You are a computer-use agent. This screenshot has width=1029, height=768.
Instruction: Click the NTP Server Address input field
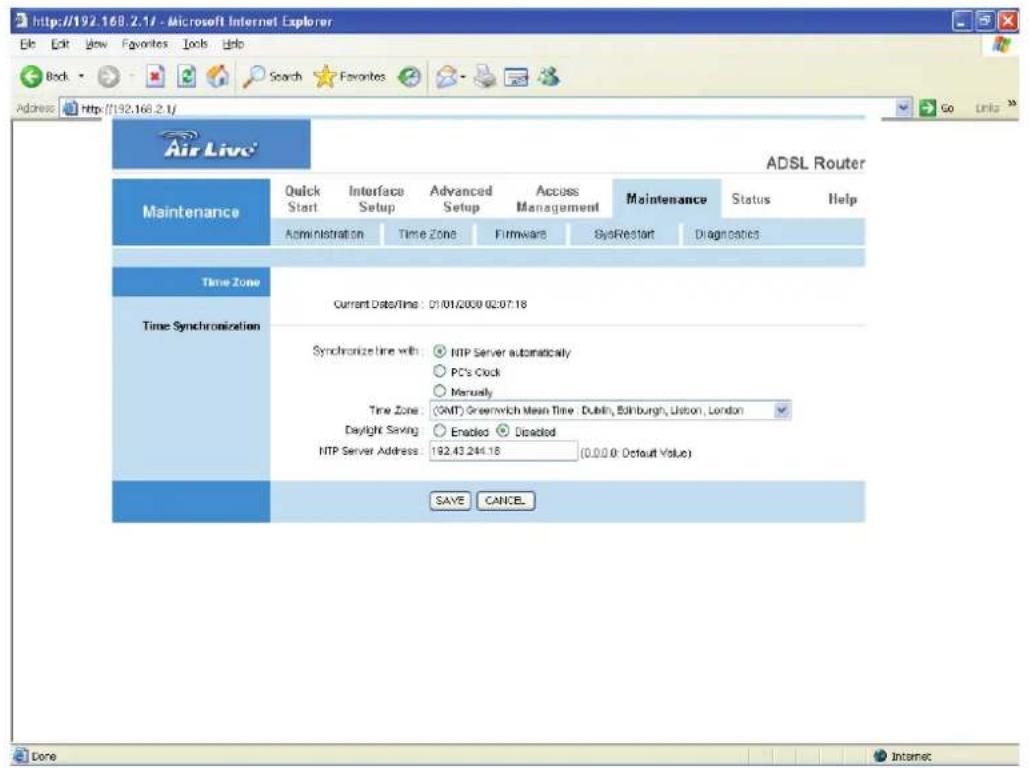(503, 451)
